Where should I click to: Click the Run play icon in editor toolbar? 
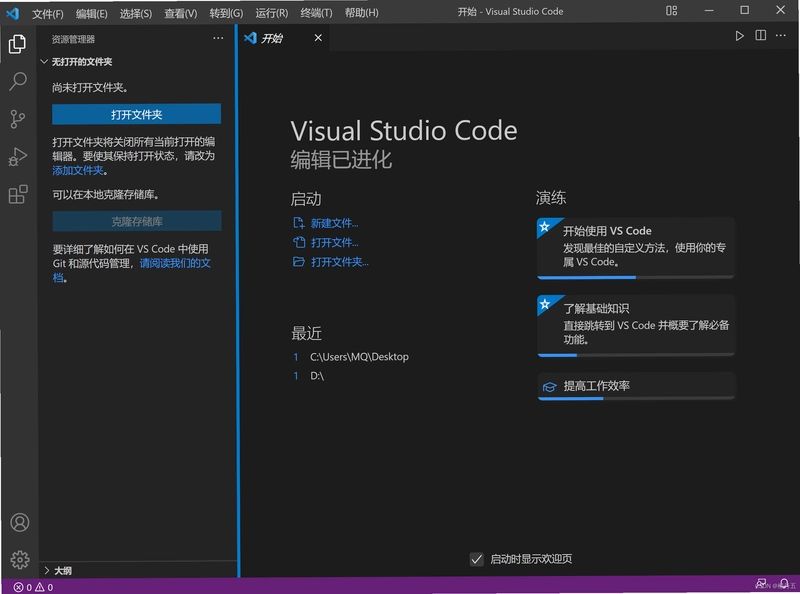739,36
